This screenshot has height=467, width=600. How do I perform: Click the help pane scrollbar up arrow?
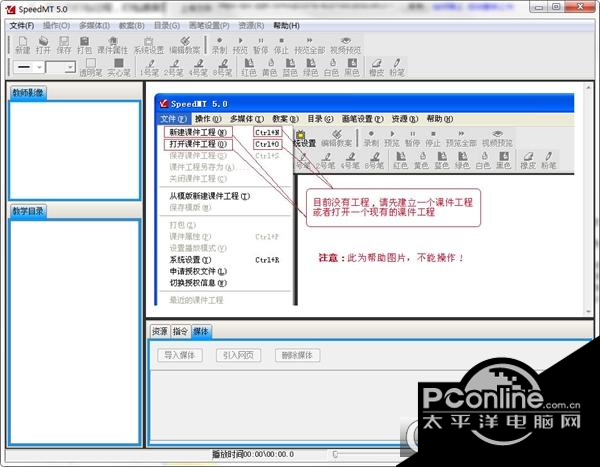[x=589, y=88]
